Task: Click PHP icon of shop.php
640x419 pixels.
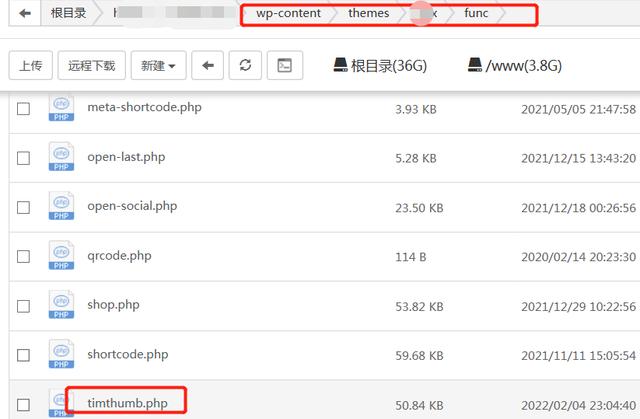Action: 61,304
